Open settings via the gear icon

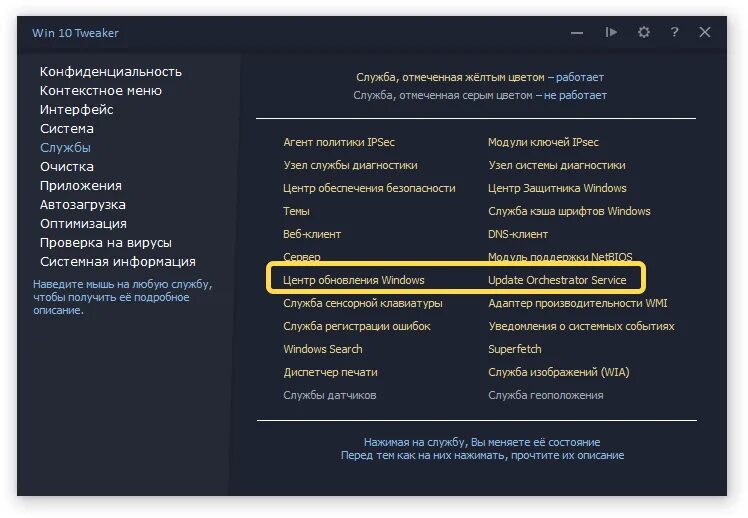click(644, 32)
